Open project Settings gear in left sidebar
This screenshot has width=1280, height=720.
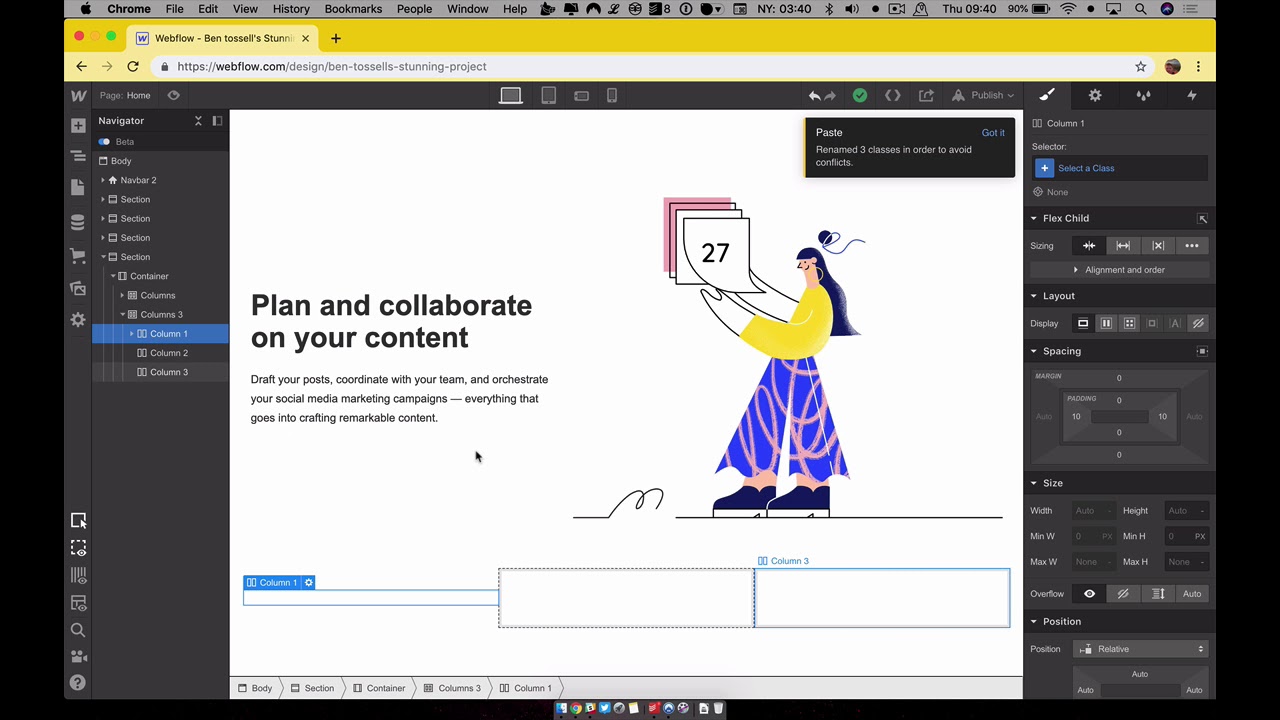tap(78, 320)
